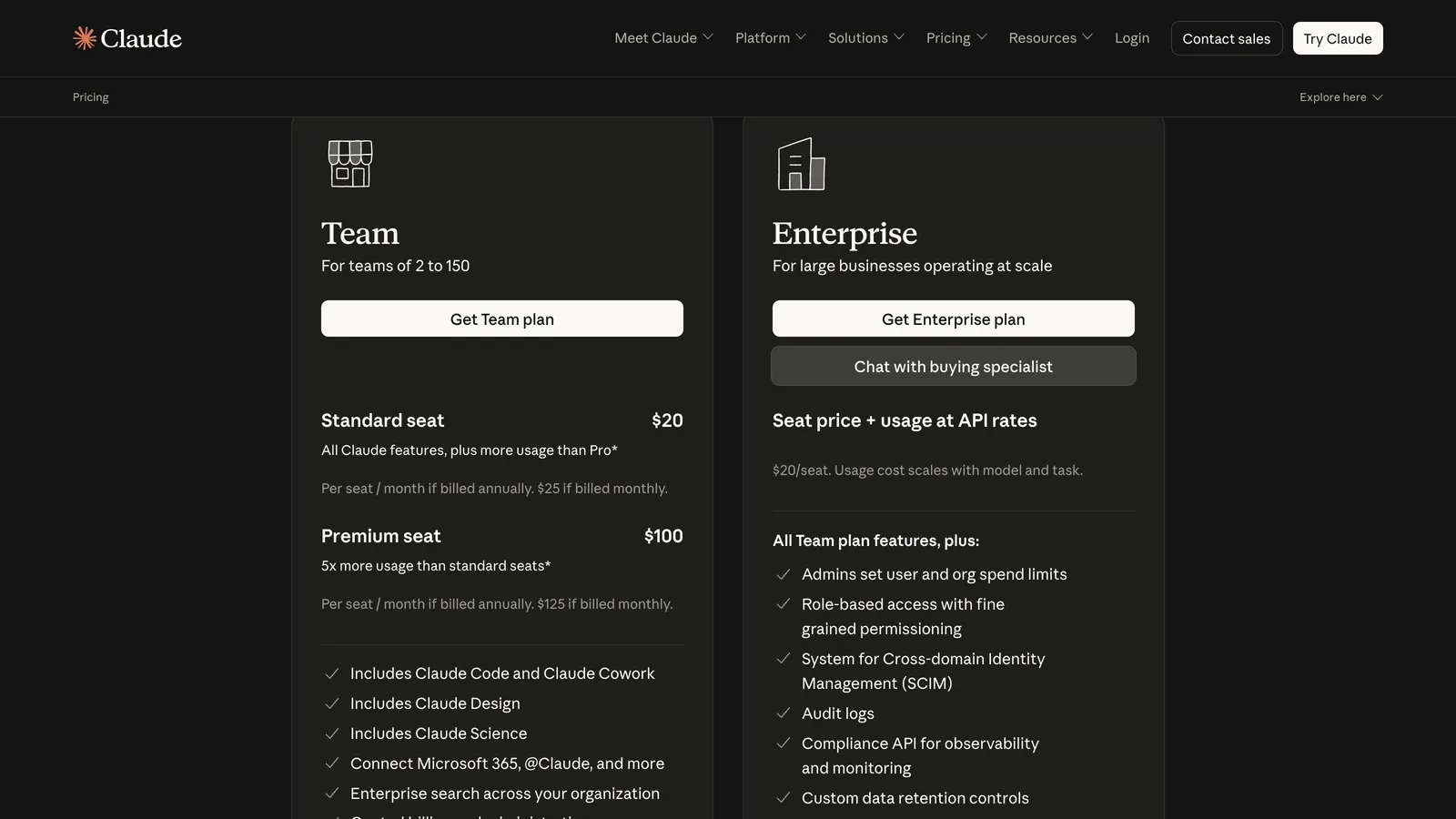
Task: Click checkmark beside Includes Claude Code and Claude Cowork
Action: [x=332, y=673]
